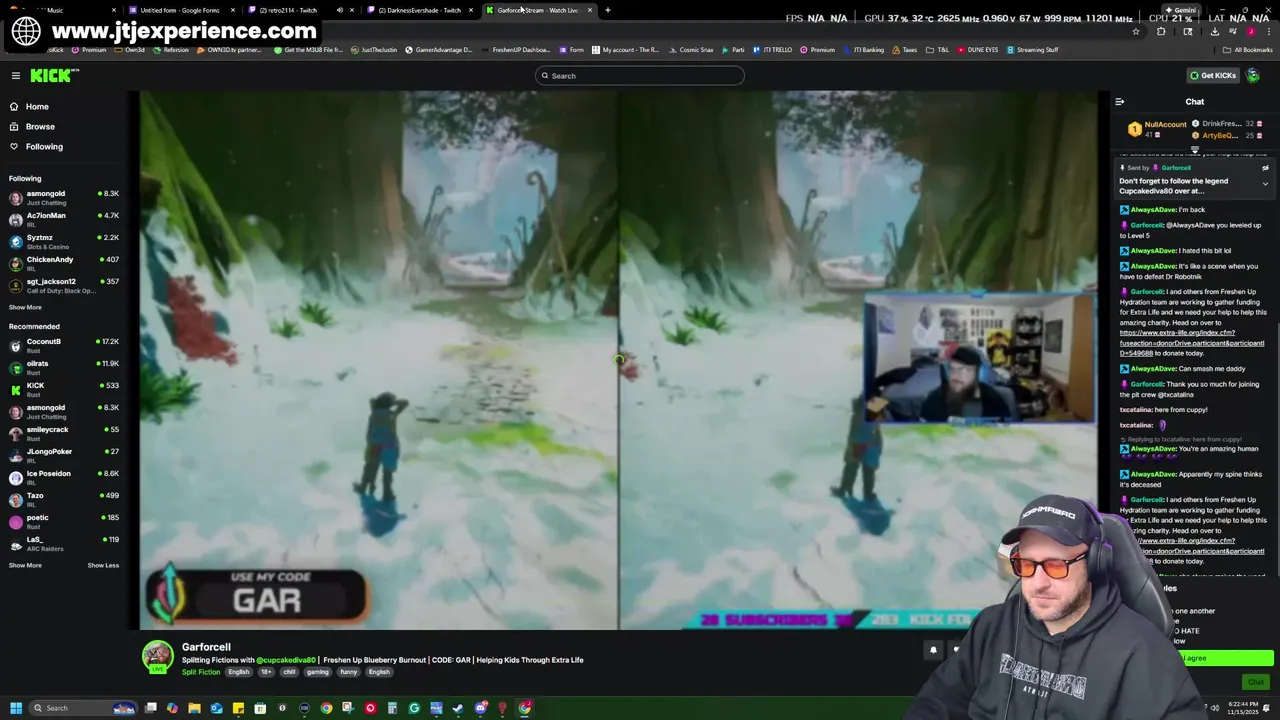Switch to DarknessEvershade Twitch tab

(x=419, y=10)
